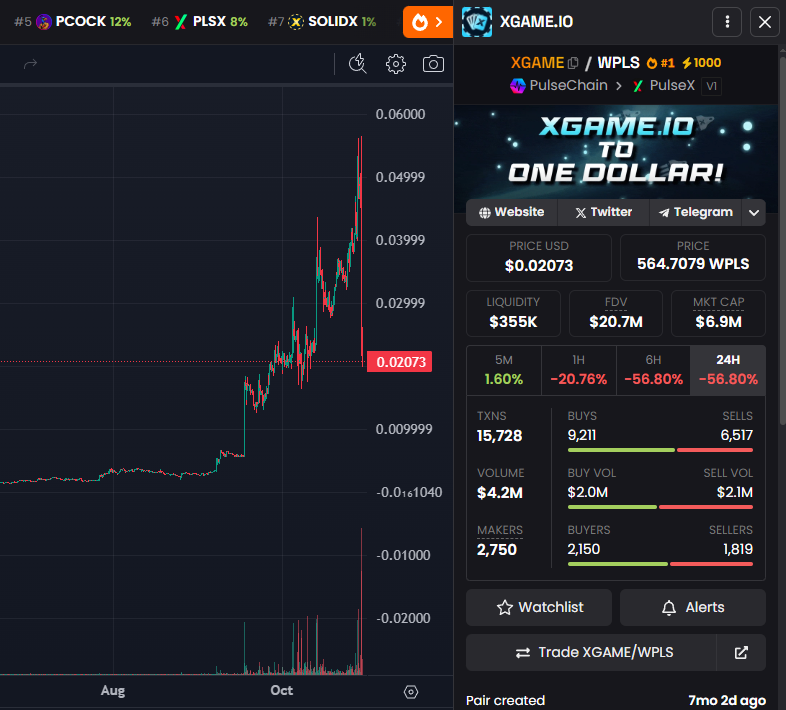786x710 pixels.
Task: Click the PulseChain network name
Action: point(568,86)
